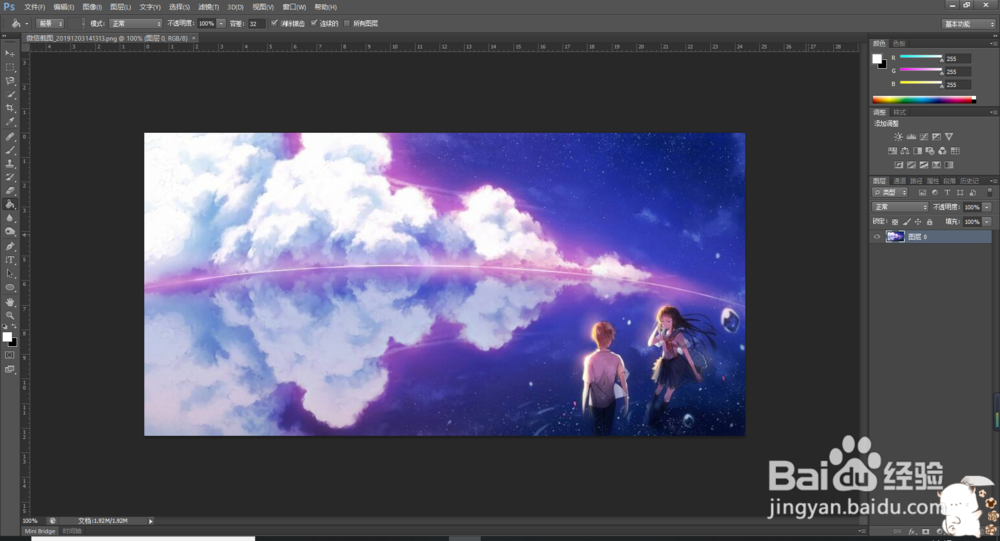Viewport: 1000px width, 541px height.
Task: Select the Crop tool
Action: point(10,108)
